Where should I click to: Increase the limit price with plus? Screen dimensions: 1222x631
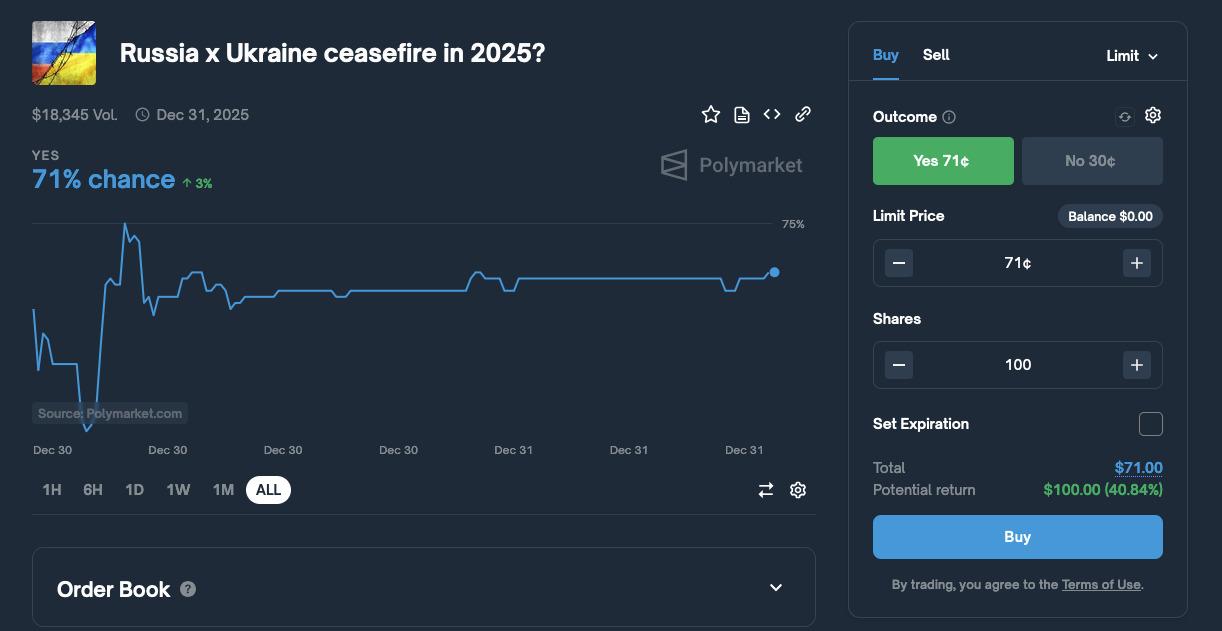coord(1137,263)
